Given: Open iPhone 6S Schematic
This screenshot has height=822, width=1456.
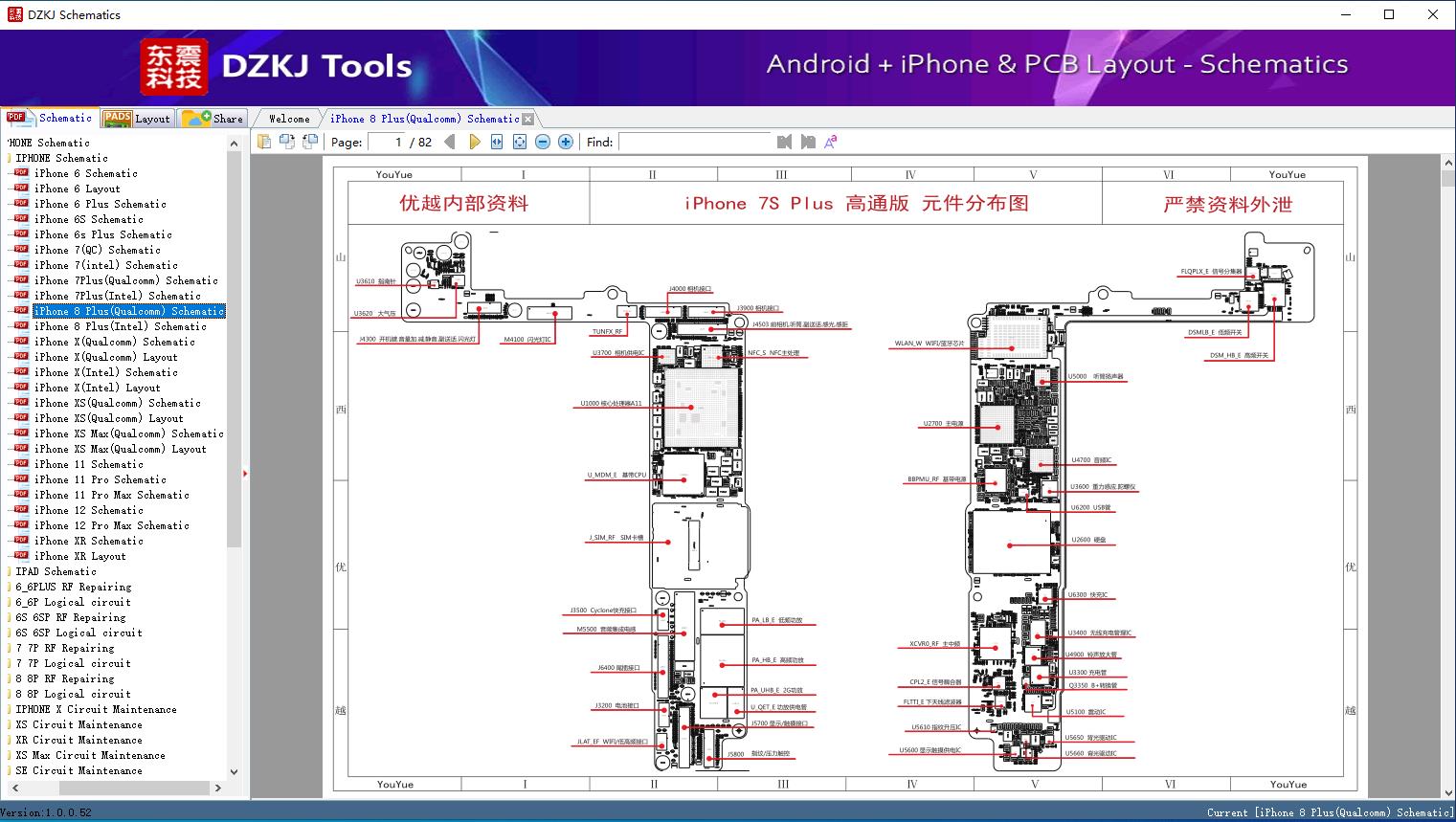Looking at the screenshot, I should click(x=88, y=219).
